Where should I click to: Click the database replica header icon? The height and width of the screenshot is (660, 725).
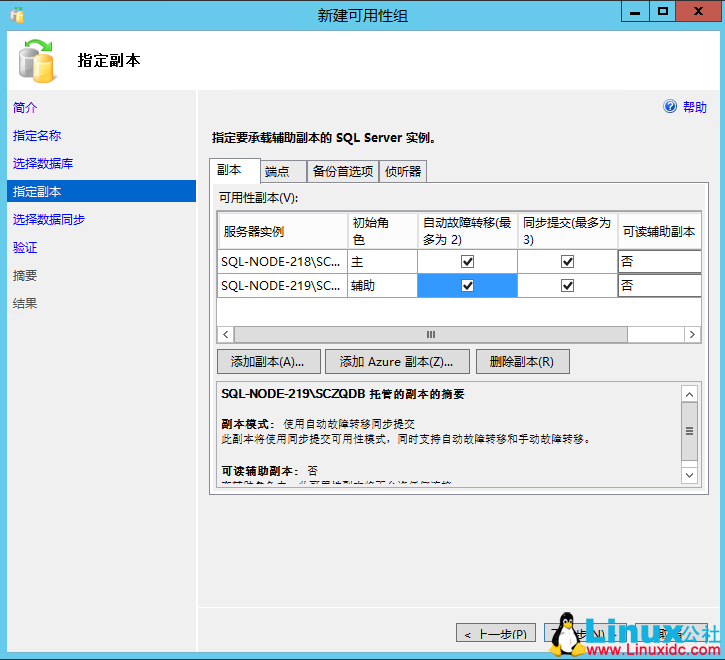tap(37, 61)
